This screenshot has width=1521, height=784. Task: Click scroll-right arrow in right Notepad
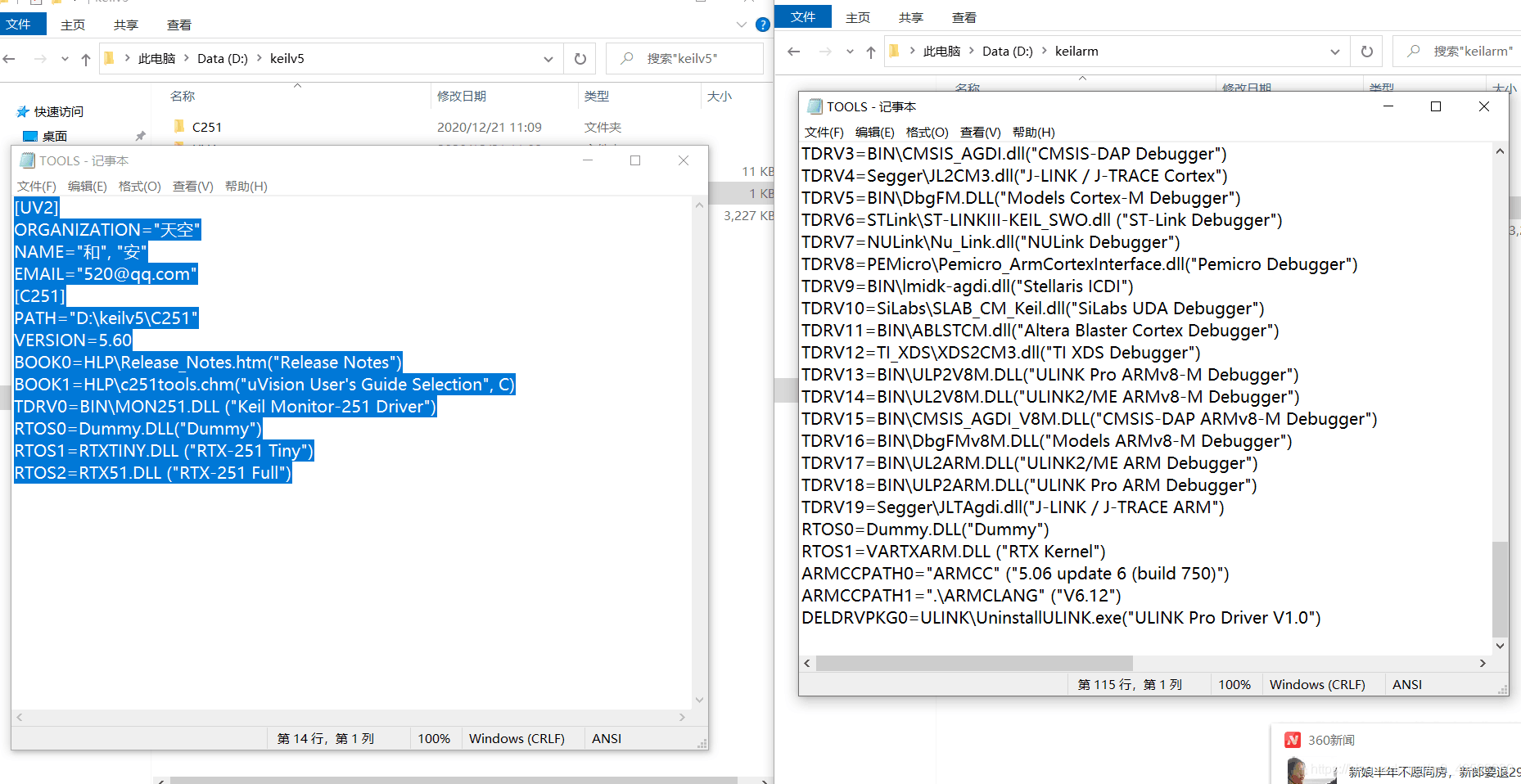(1483, 663)
